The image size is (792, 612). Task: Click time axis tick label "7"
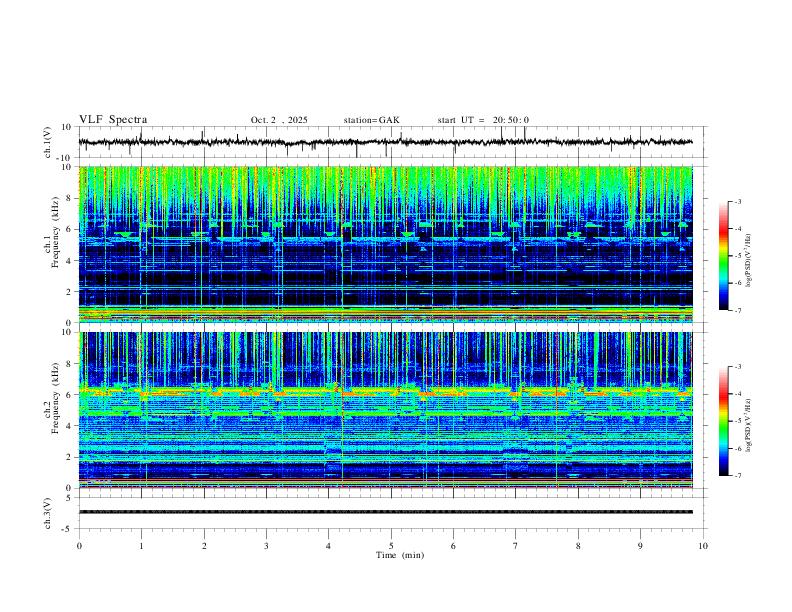[x=516, y=546]
